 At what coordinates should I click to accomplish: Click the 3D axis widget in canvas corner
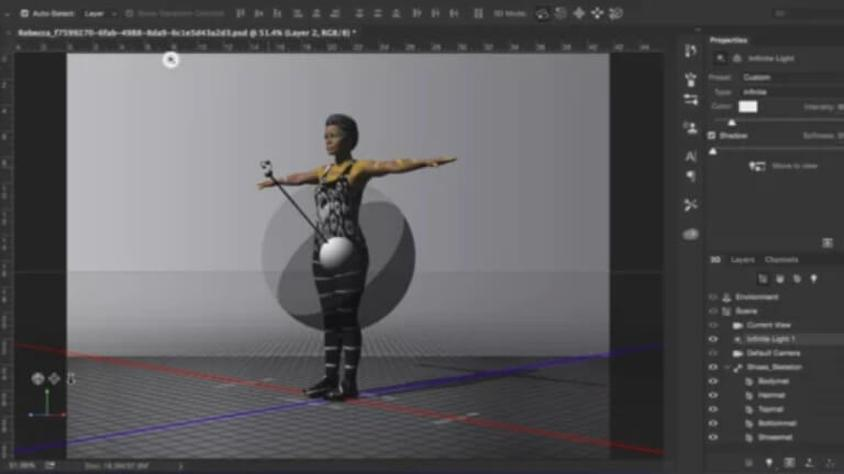click(47, 404)
